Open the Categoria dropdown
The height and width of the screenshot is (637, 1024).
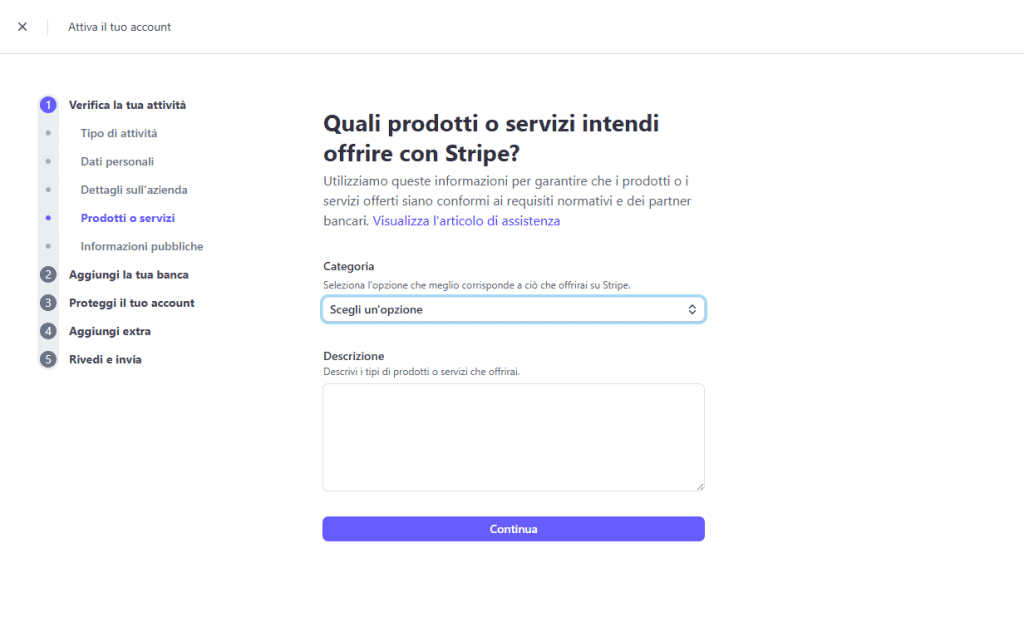click(x=513, y=309)
